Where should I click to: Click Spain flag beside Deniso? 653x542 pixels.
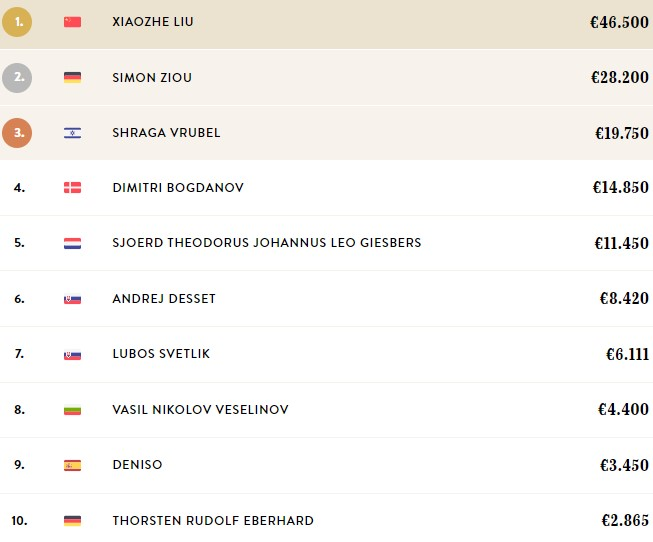[72, 465]
